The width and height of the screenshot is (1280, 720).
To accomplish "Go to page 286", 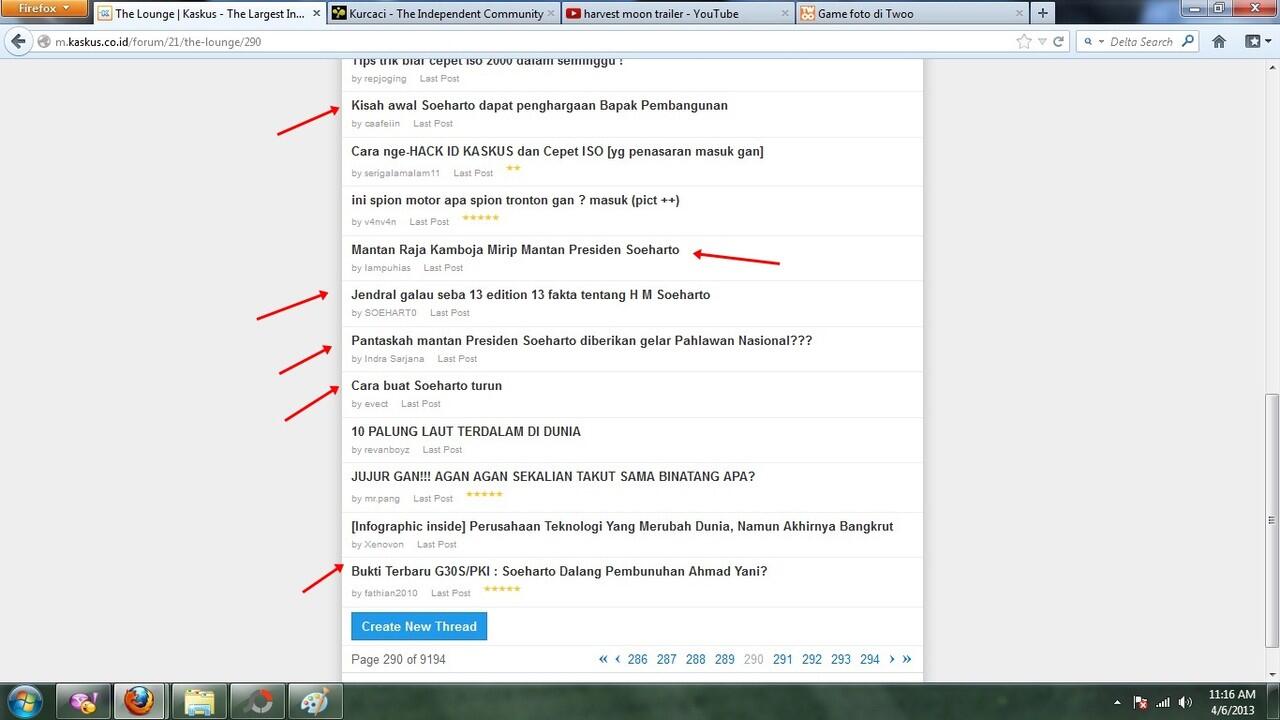I will [637, 659].
